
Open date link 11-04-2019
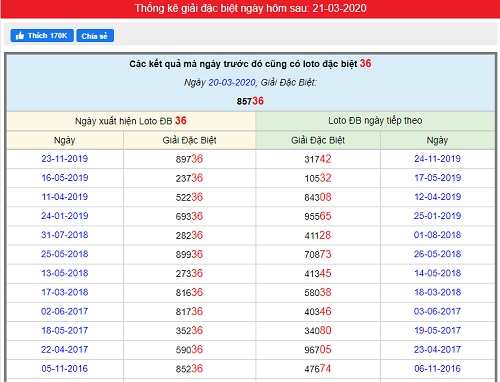pyautogui.click(x=65, y=197)
